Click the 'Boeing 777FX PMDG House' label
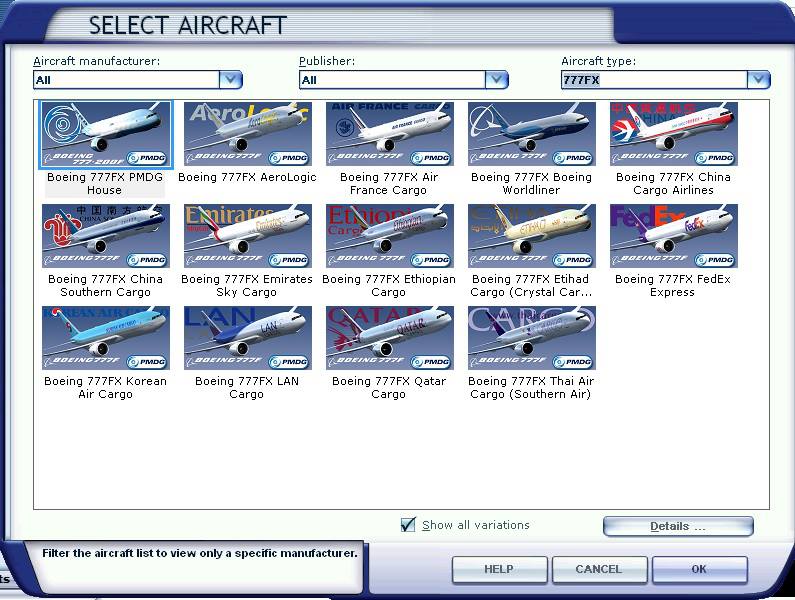This screenshot has width=795, height=600. pos(105,184)
